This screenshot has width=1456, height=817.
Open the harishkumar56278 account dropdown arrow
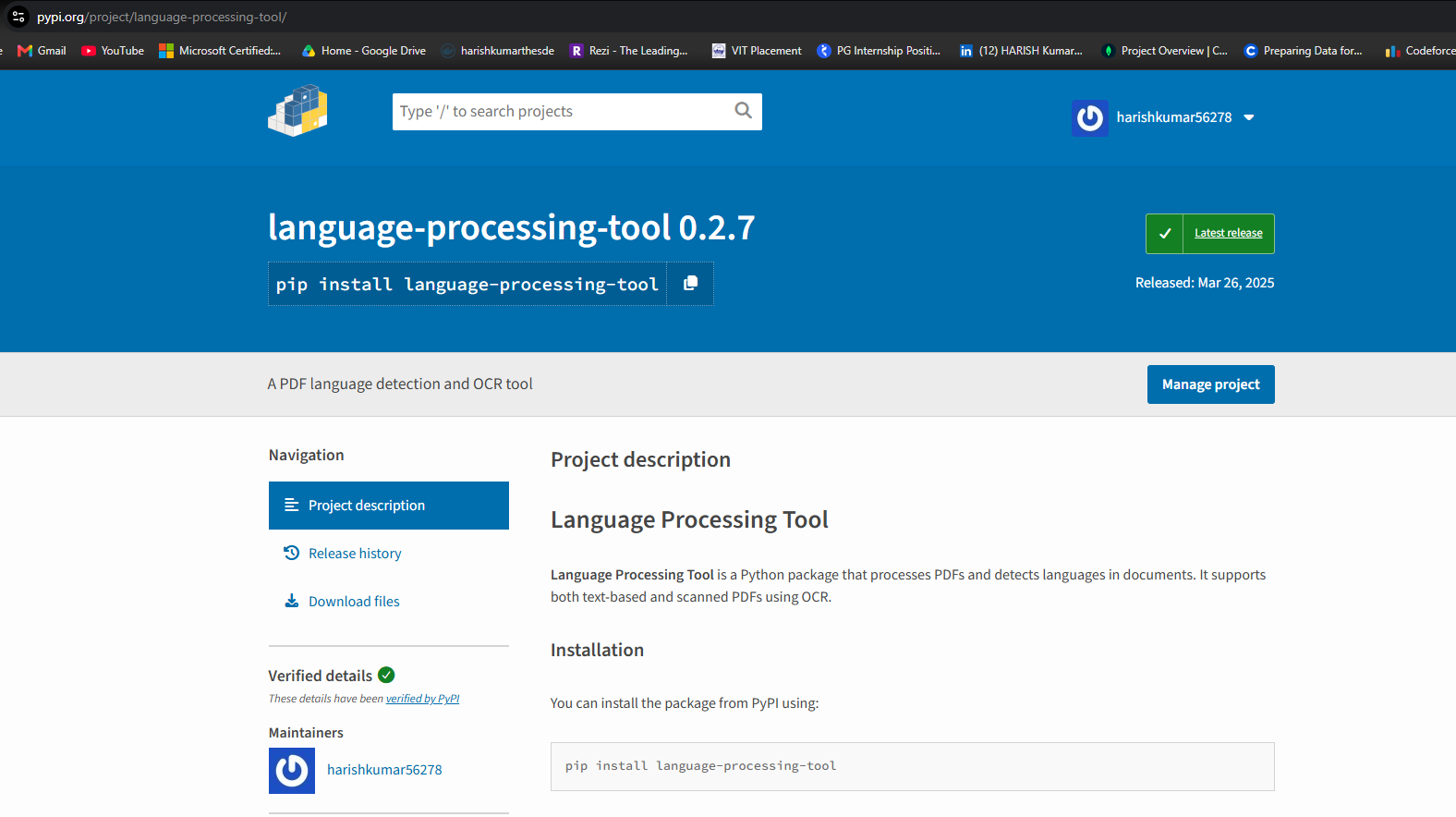tap(1249, 117)
